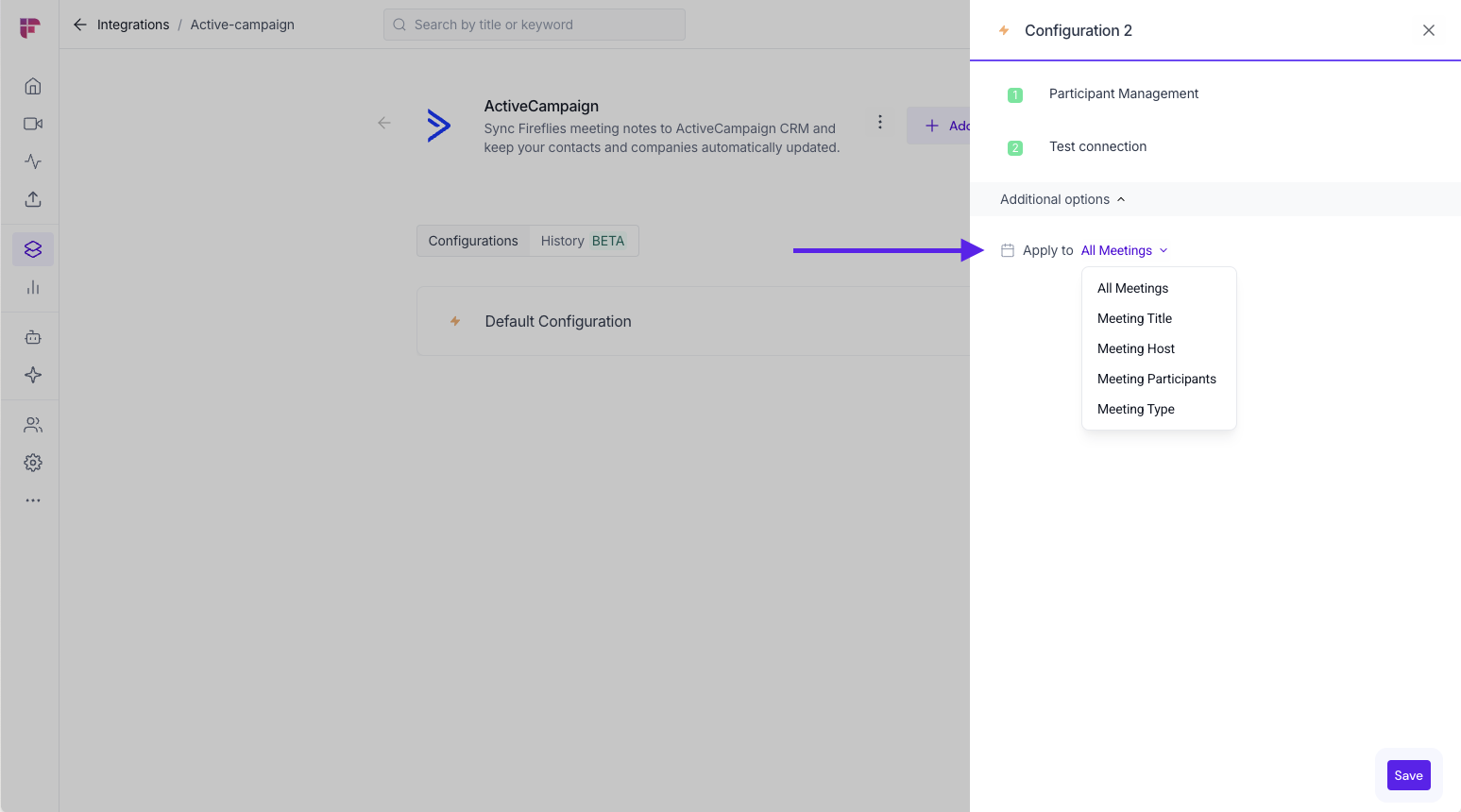Open the video meetings sidebar icon
The height and width of the screenshot is (812, 1461).
tap(33, 124)
